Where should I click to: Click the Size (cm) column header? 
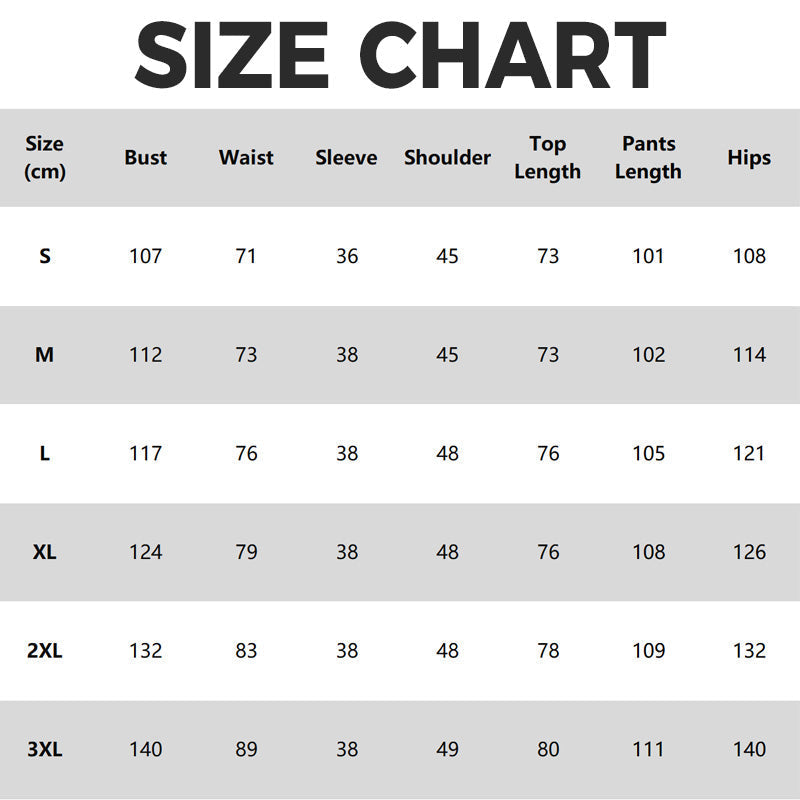point(45,158)
